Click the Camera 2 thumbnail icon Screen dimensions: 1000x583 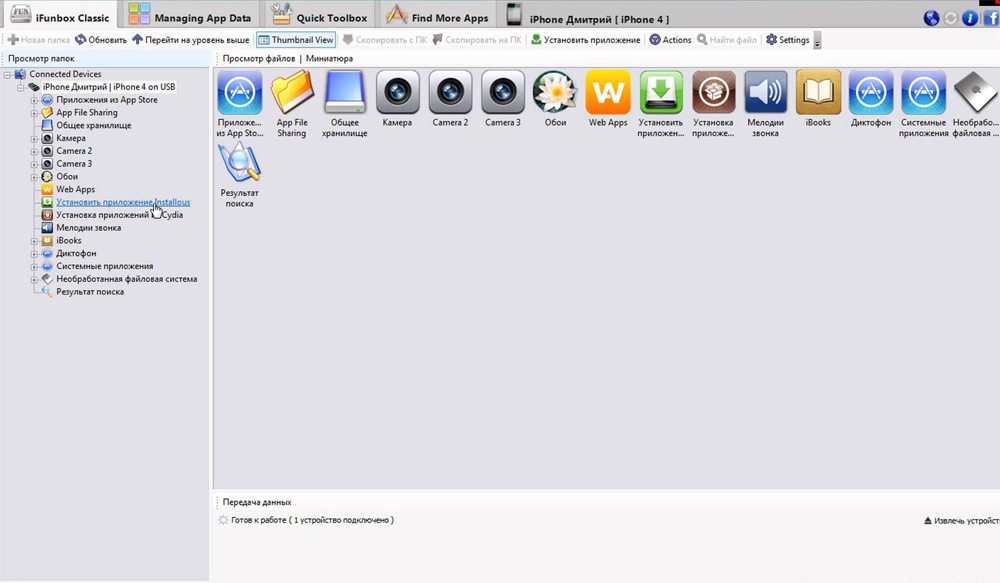click(450, 93)
